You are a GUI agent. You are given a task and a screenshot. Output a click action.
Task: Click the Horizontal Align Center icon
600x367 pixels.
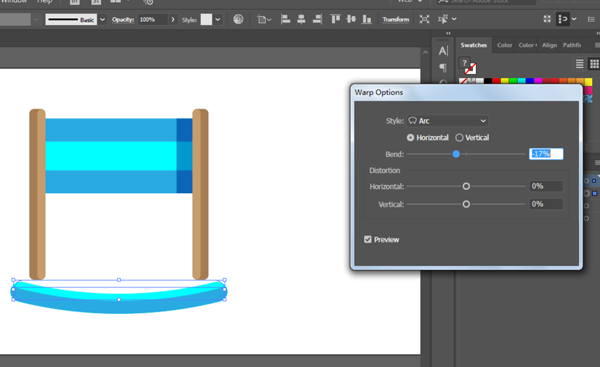(301, 19)
